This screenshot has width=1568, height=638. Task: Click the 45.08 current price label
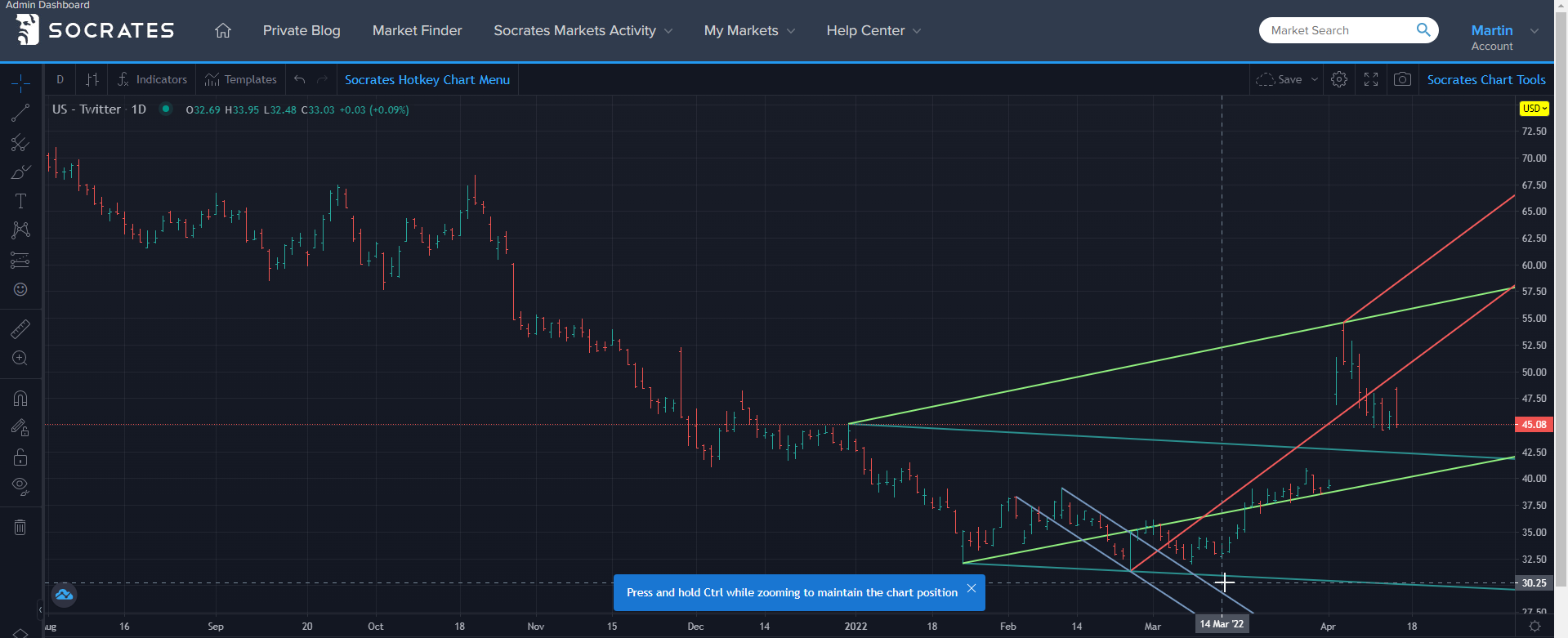1534,425
